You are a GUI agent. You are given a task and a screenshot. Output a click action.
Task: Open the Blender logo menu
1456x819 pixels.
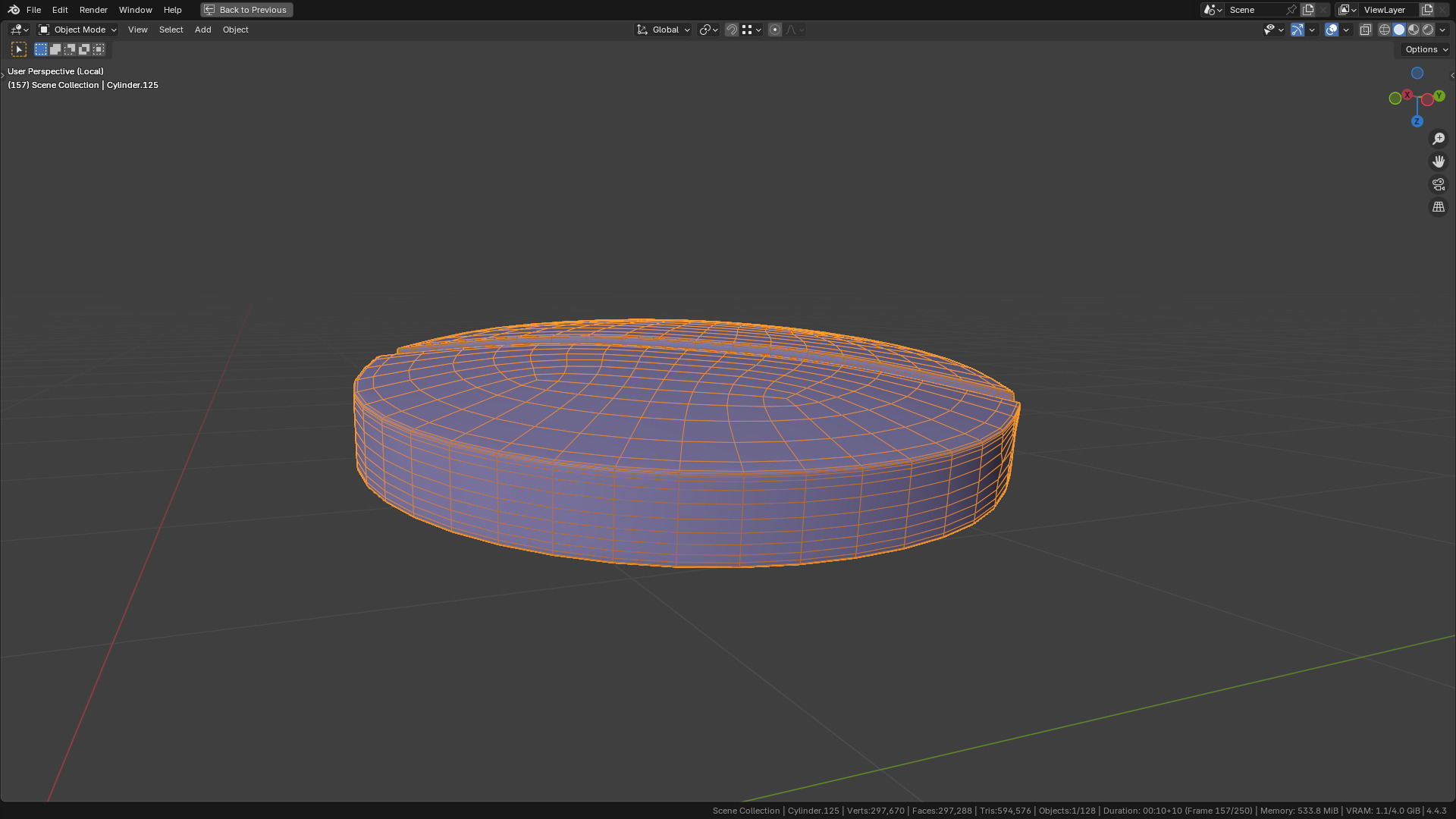[x=14, y=10]
